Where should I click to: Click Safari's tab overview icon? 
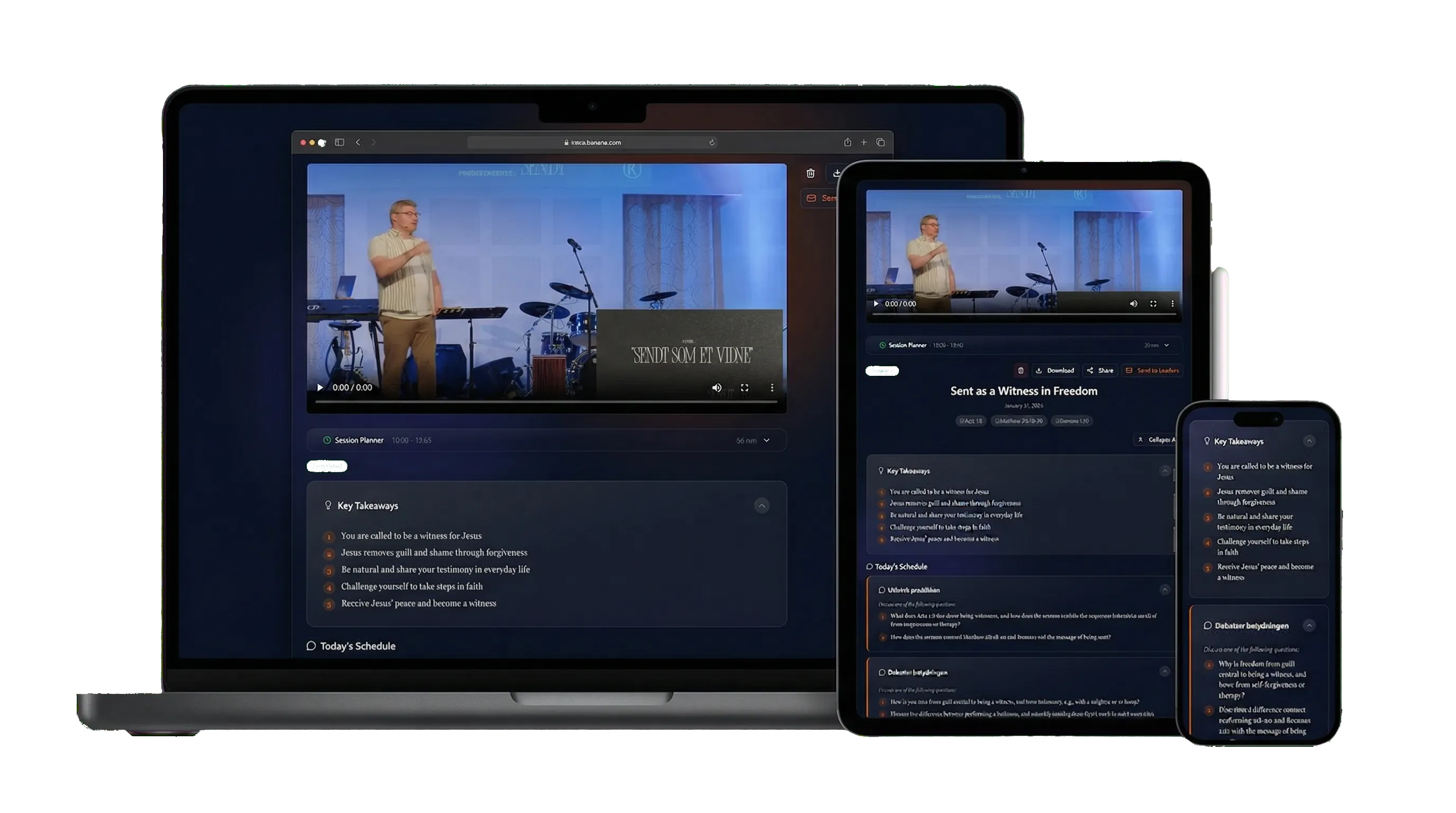[x=879, y=142]
